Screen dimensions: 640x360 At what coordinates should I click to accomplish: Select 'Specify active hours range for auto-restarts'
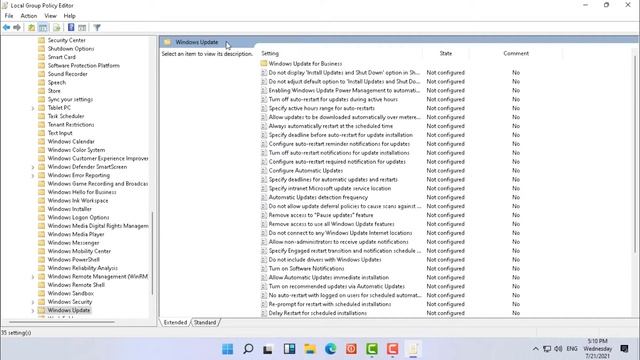coord(322,108)
